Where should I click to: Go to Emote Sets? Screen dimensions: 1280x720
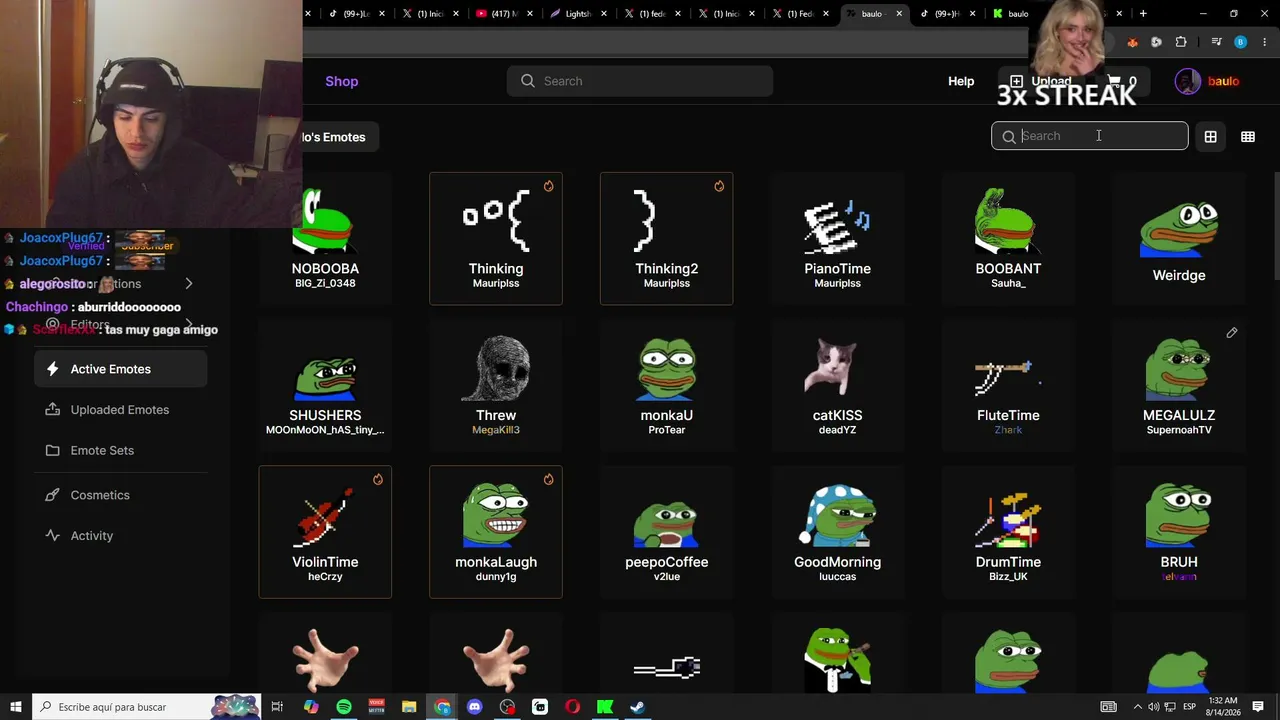121,450
